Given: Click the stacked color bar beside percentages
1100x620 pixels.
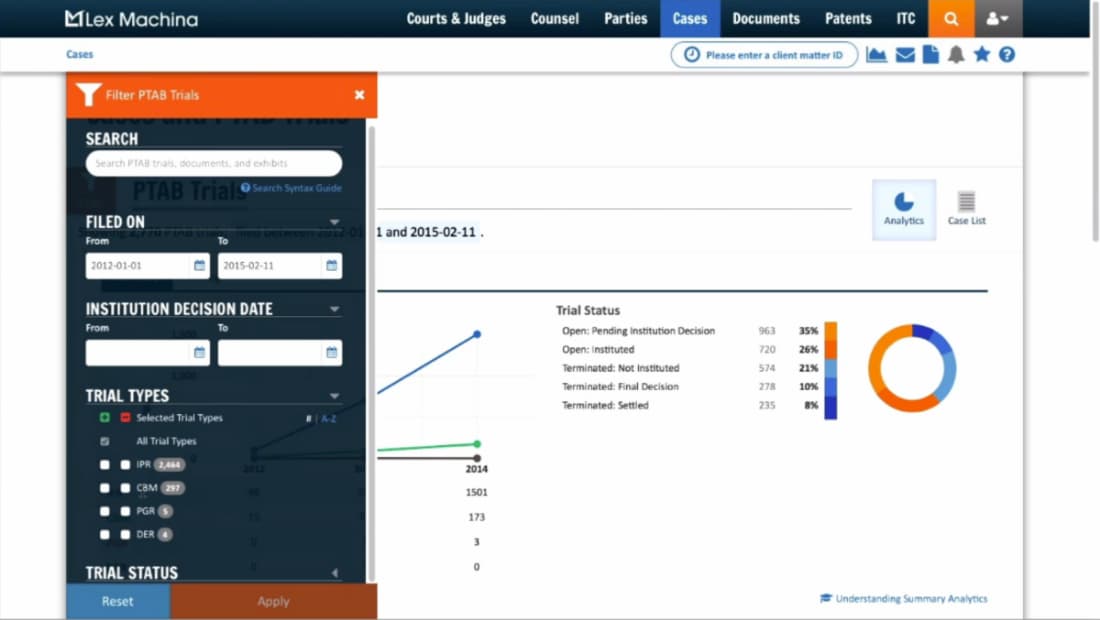Looking at the screenshot, I should (831, 370).
